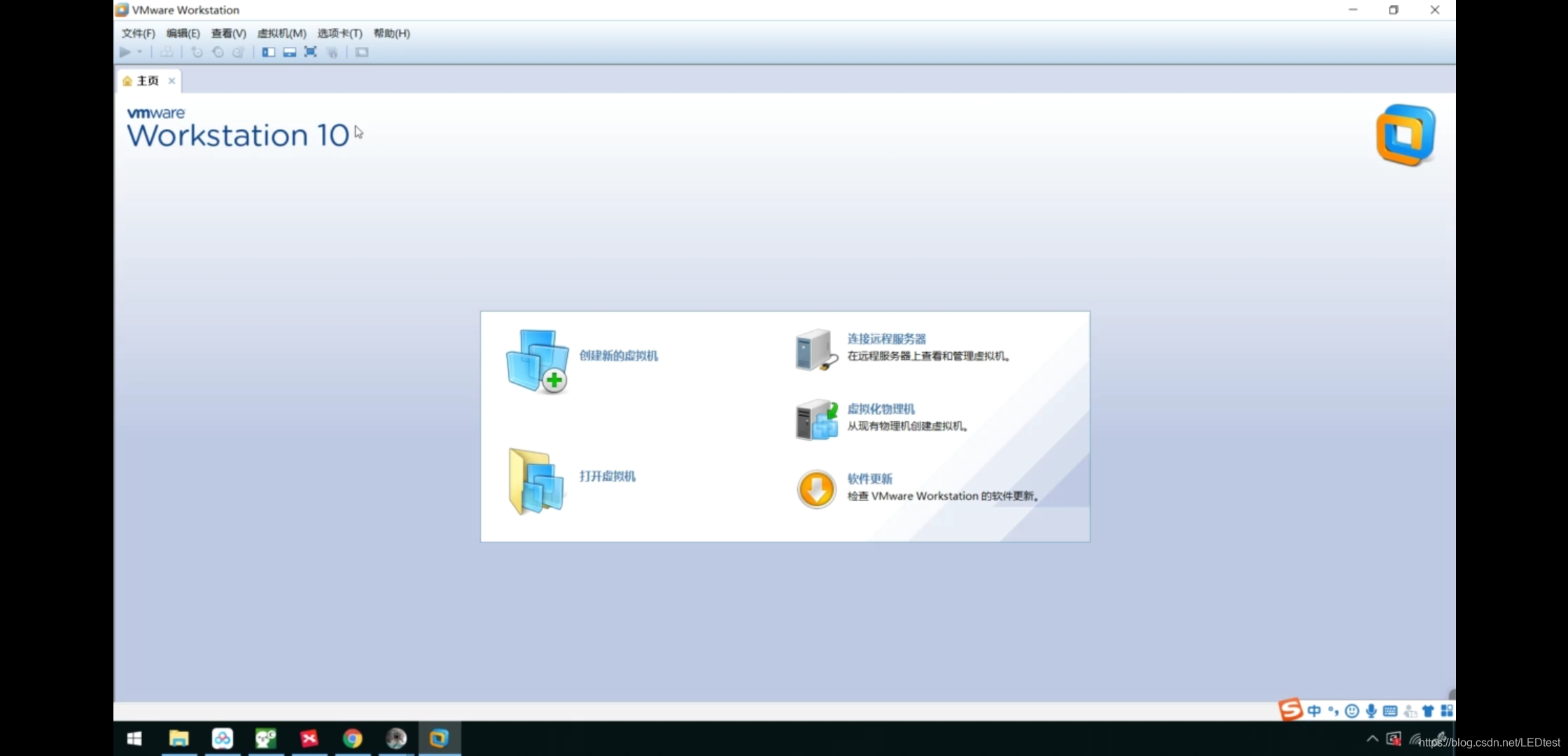
Task: Open File Explorer from the taskbar
Action: click(x=179, y=738)
